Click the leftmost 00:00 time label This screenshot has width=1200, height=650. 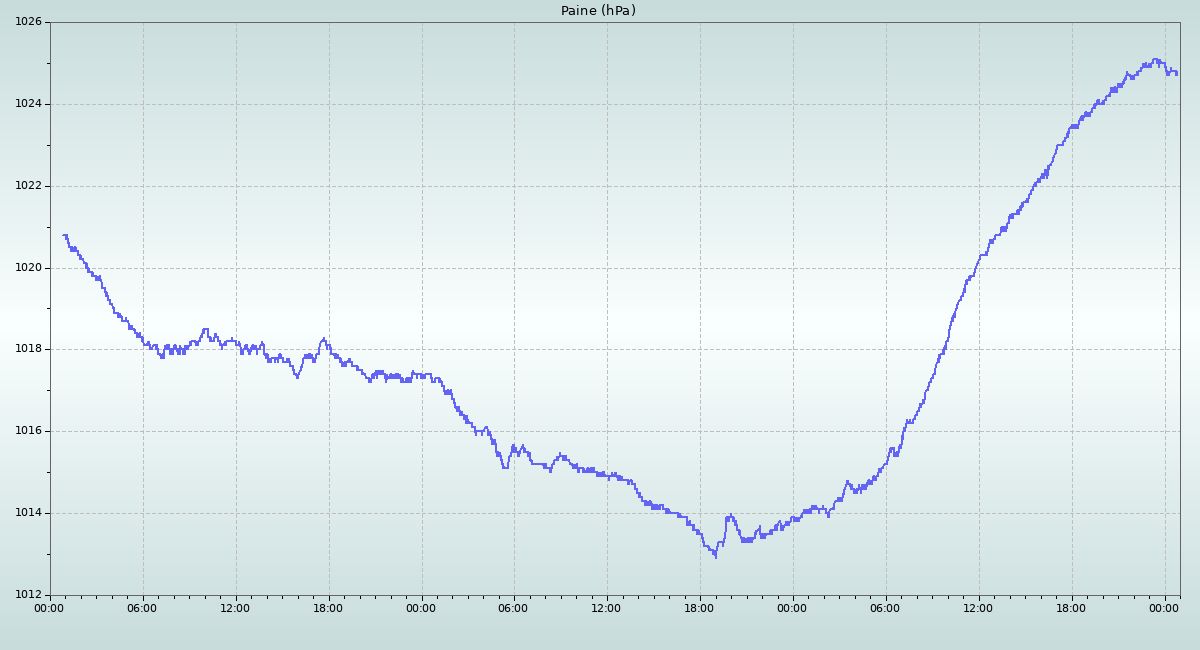[50, 607]
